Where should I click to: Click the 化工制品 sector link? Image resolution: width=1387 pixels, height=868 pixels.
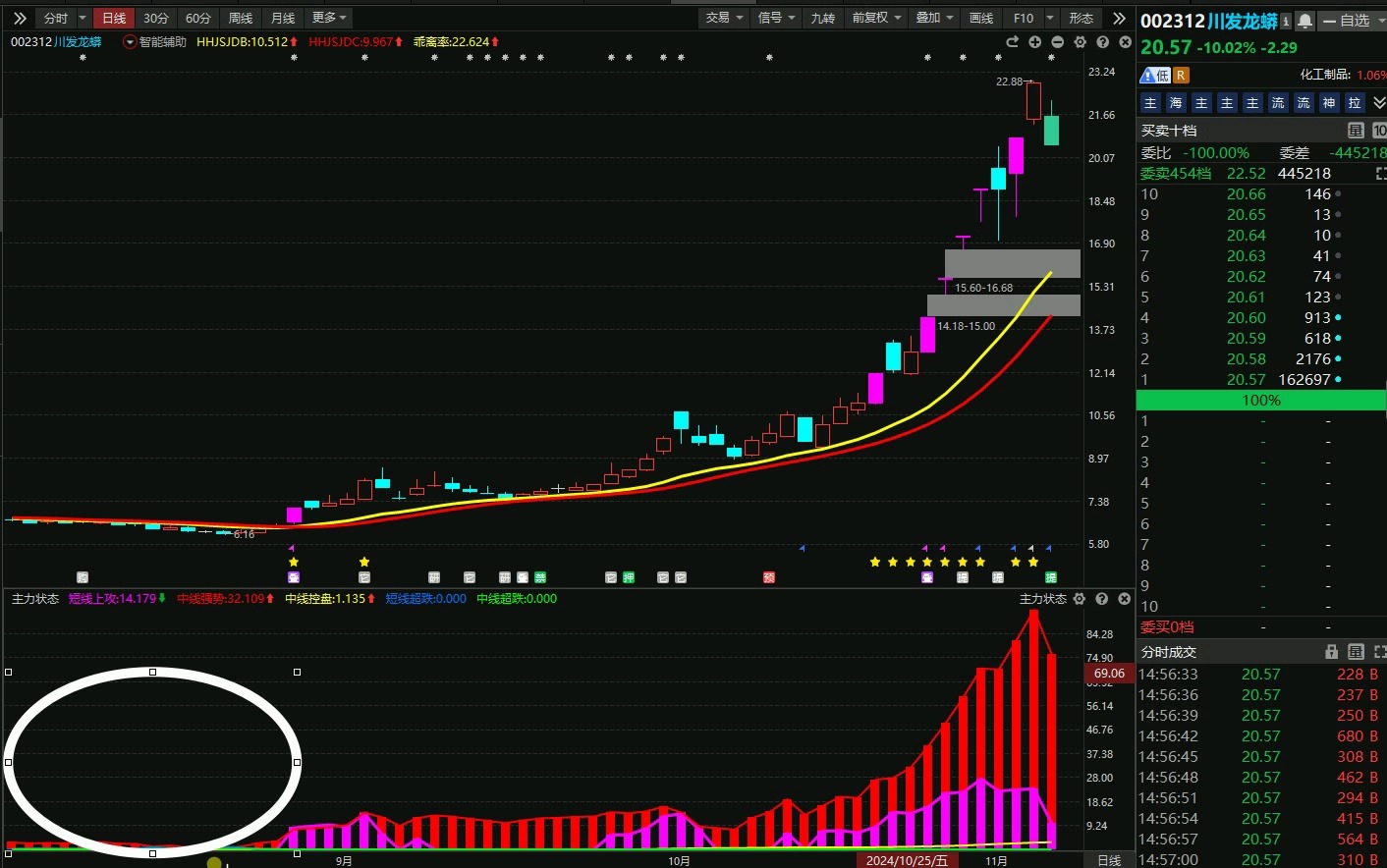[1325, 75]
